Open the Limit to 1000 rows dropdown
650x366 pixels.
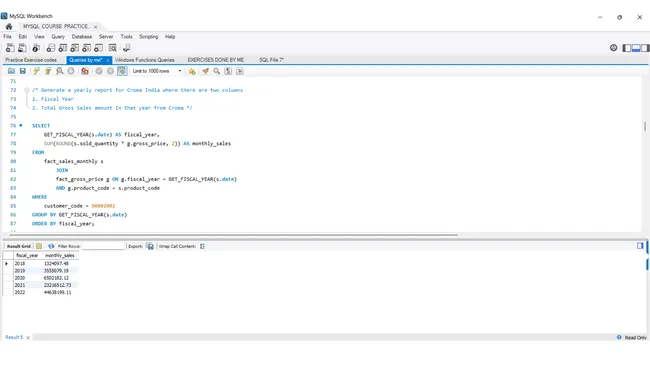[x=157, y=71]
